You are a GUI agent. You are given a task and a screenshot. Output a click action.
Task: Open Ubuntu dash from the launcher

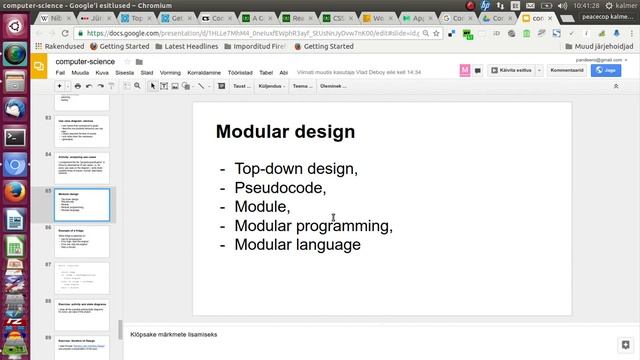(x=15, y=27)
